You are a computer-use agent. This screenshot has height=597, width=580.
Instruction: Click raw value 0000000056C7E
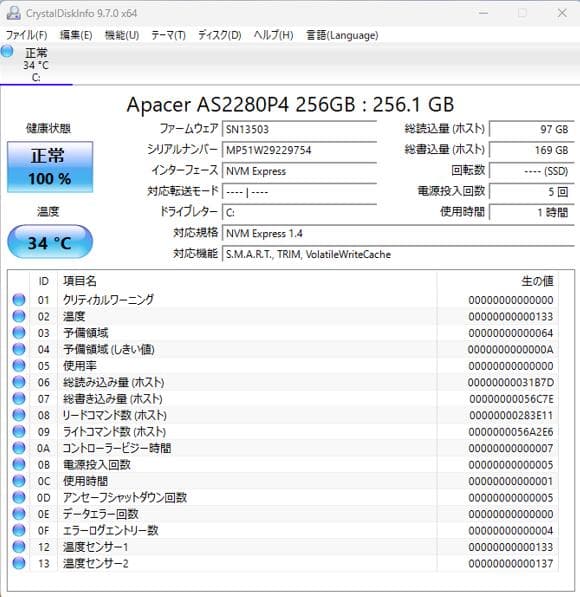coord(511,399)
